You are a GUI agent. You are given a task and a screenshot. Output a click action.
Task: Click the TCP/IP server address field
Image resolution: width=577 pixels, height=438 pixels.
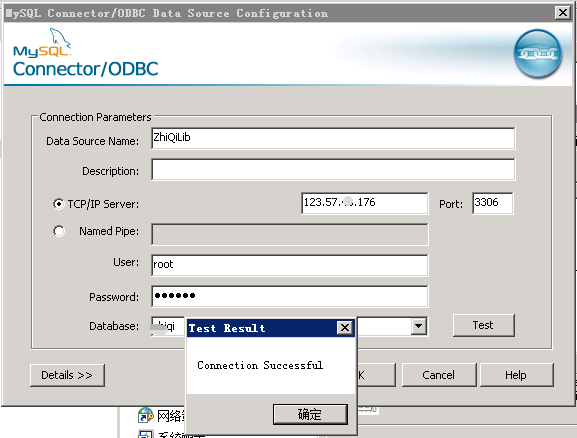point(364,203)
